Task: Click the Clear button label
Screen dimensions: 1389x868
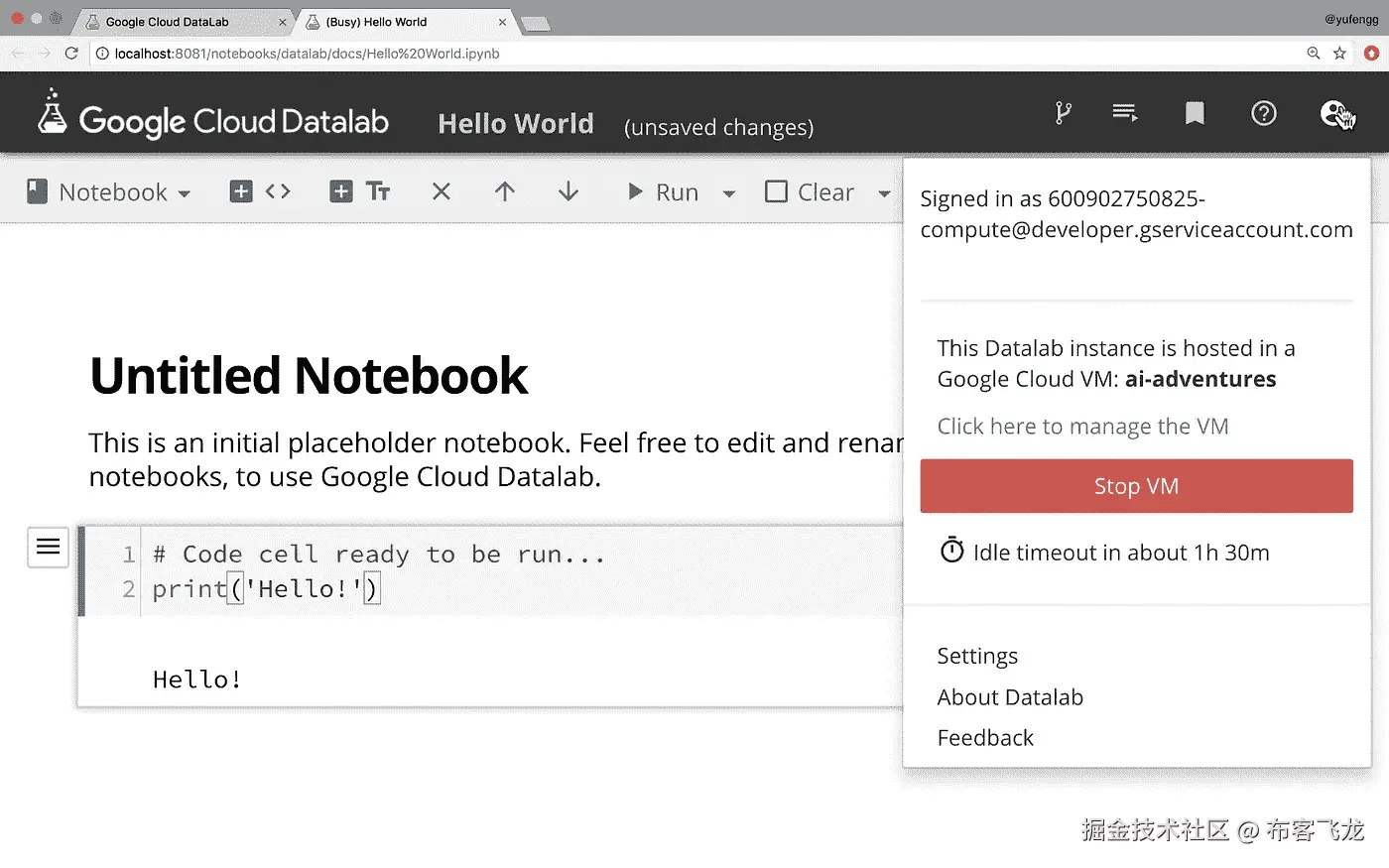Action: tap(825, 192)
